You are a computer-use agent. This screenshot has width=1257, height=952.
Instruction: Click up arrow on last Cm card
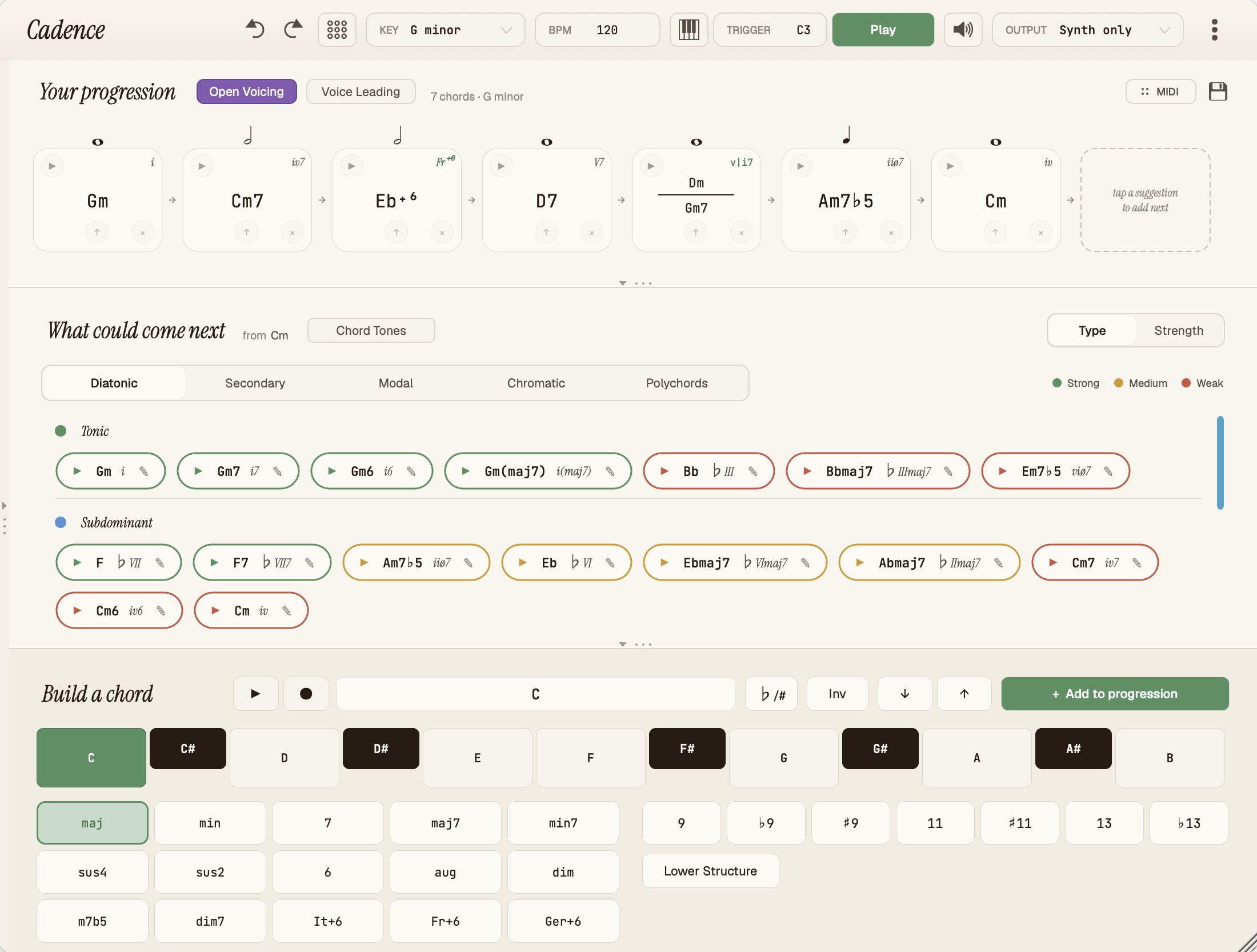click(995, 233)
